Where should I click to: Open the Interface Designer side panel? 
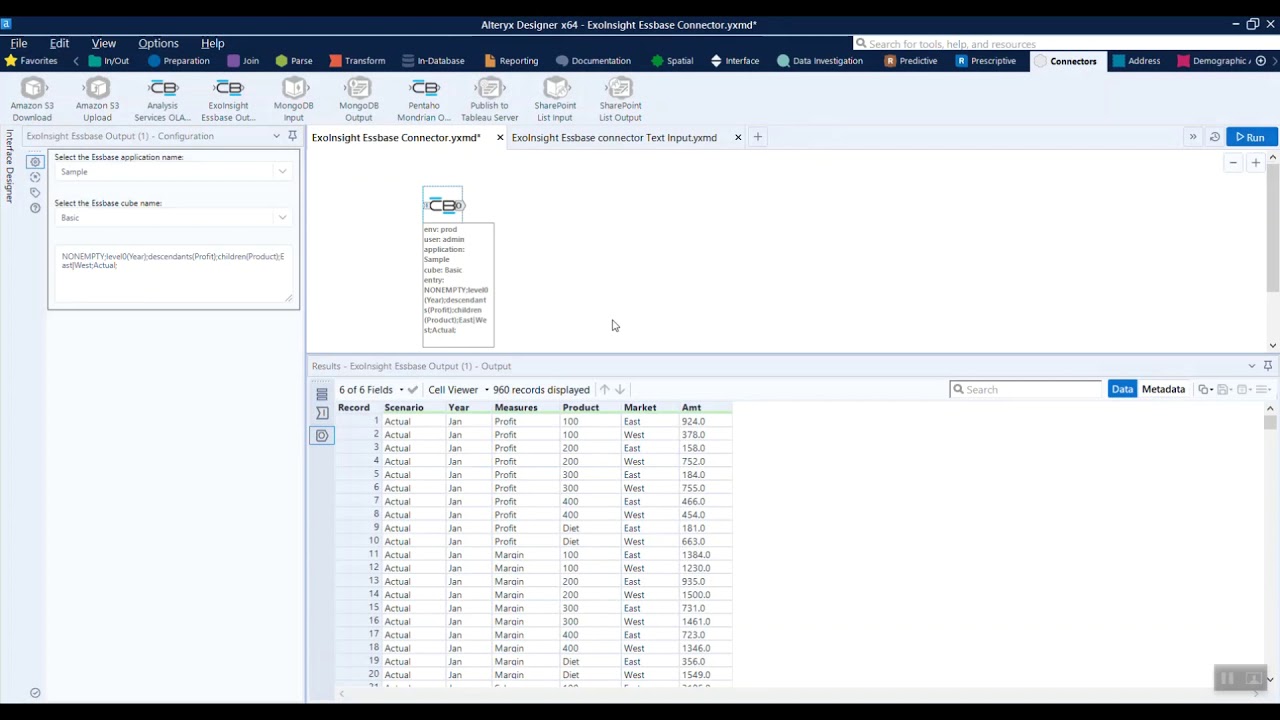point(9,166)
